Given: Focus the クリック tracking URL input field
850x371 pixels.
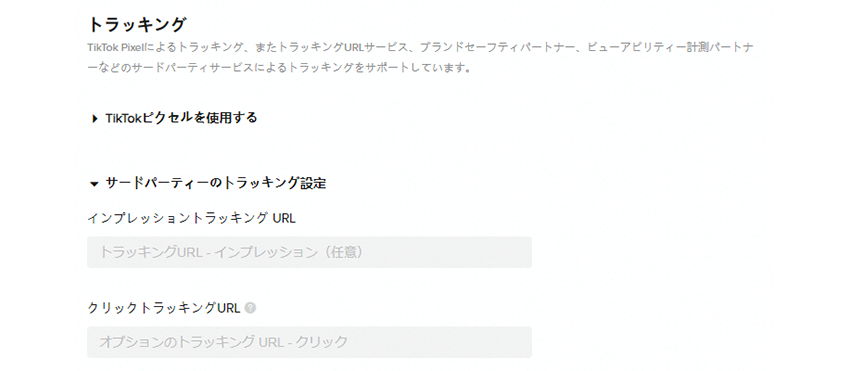Looking at the screenshot, I should click(x=309, y=342).
